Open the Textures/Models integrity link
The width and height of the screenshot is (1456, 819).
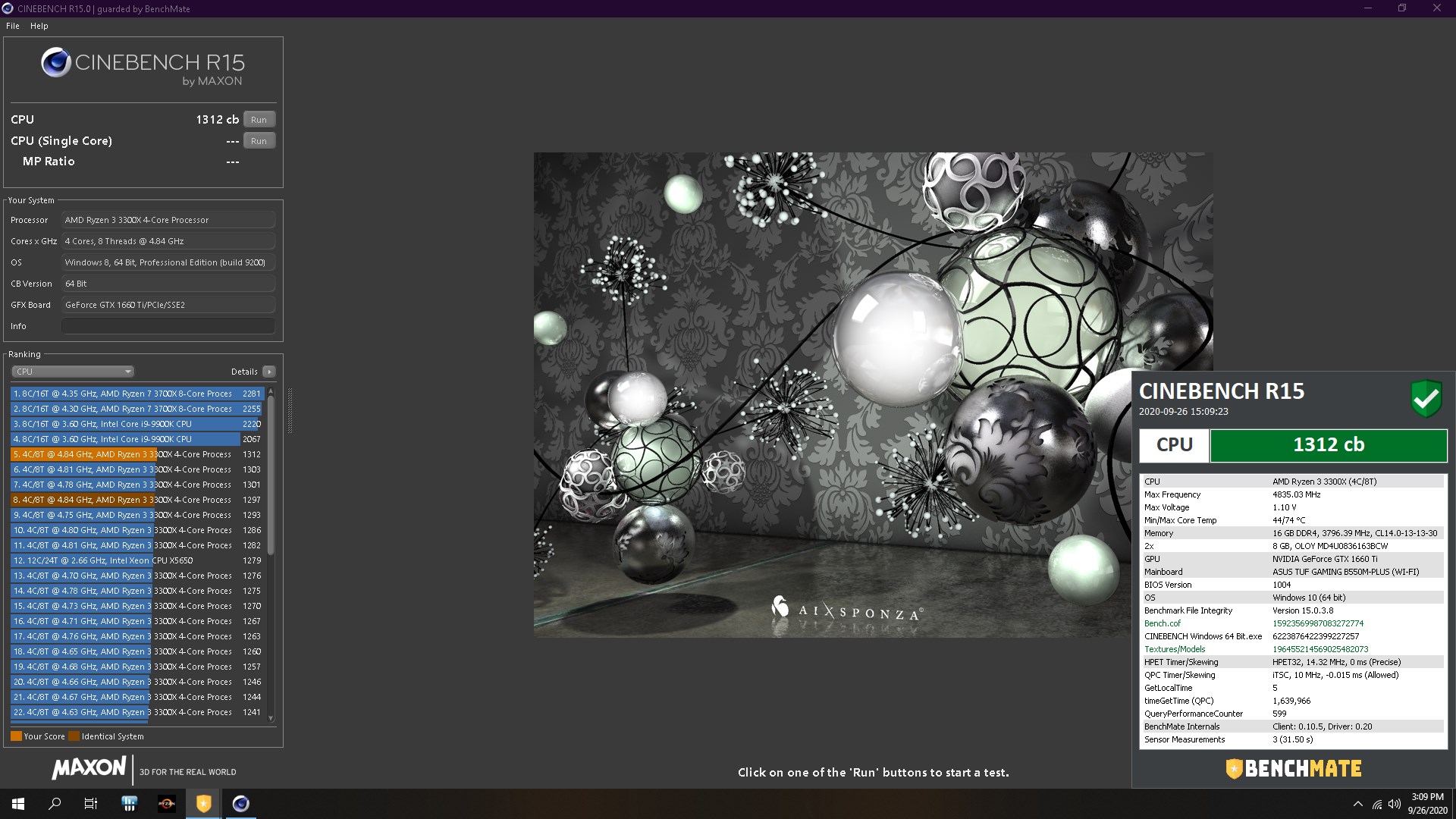[1175, 649]
